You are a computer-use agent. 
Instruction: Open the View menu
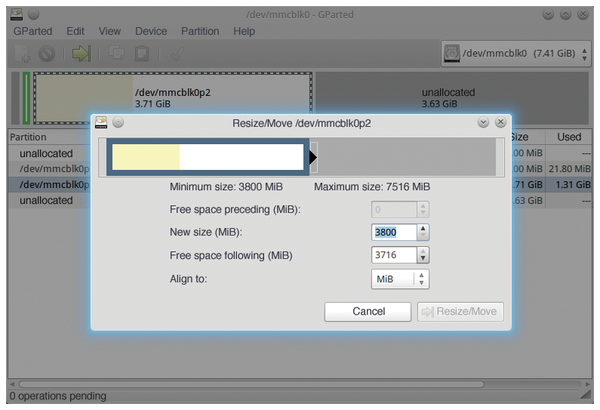click(110, 31)
